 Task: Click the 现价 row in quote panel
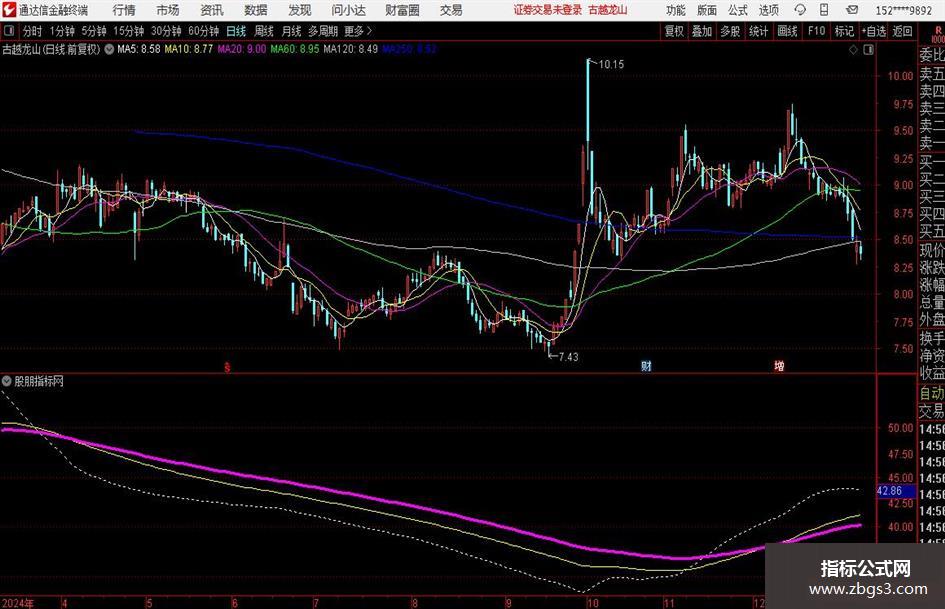point(932,250)
